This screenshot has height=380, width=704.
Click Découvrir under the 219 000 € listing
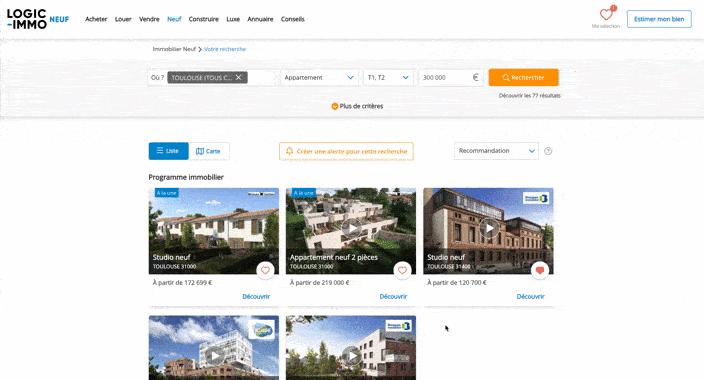tap(393, 296)
